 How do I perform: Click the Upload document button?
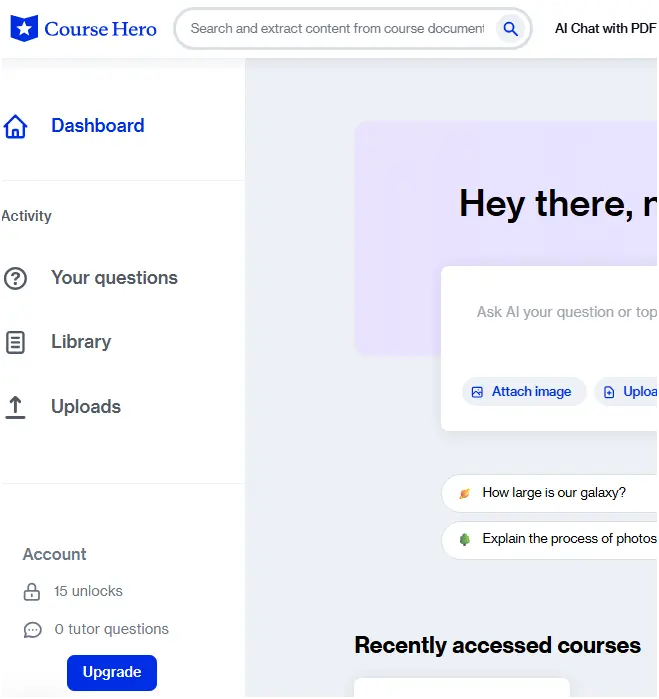pos(626,391)
